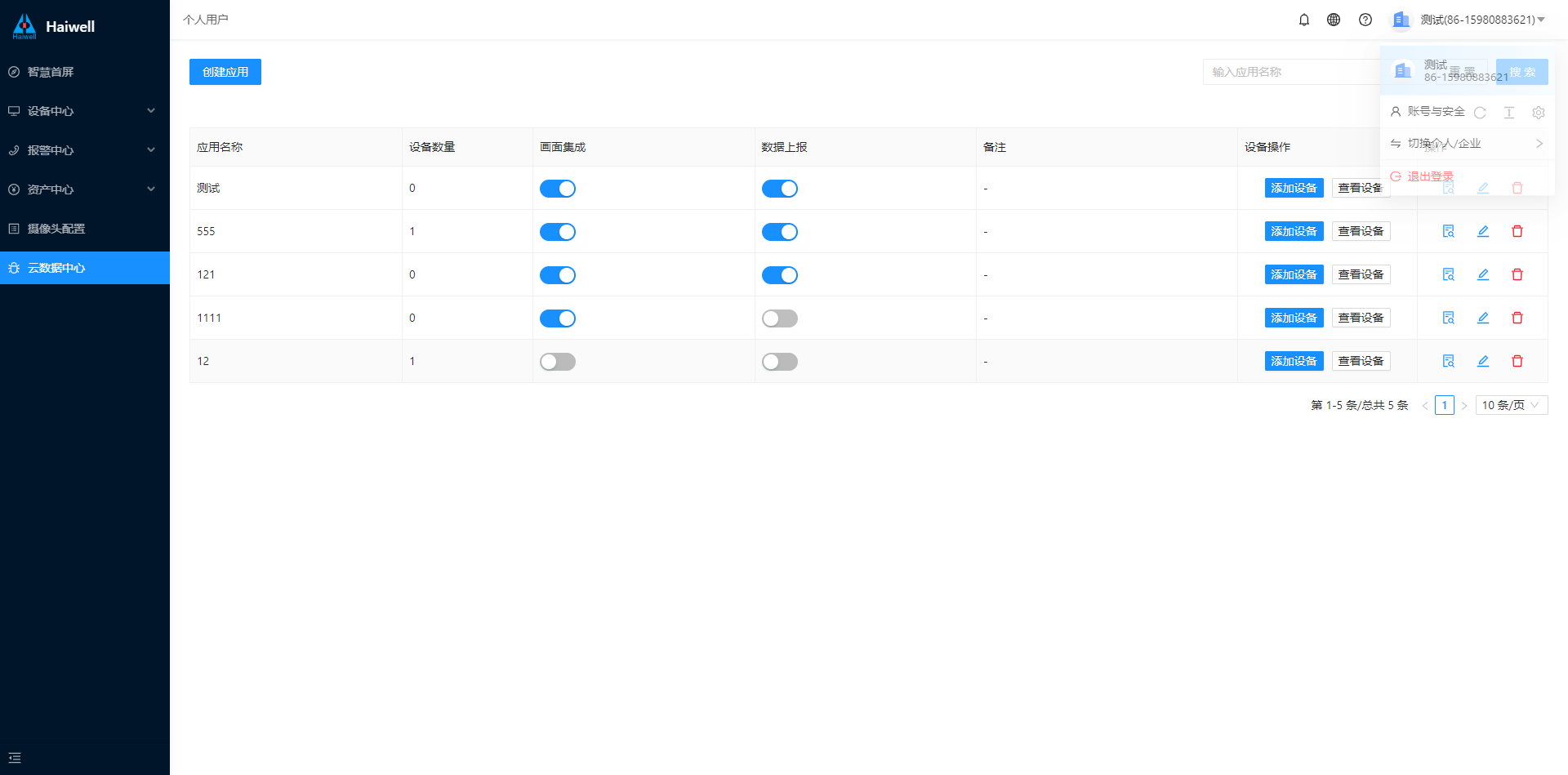Open details icon for app 555
This screenshot has height=775, width=1568.
click(1449, 231)
